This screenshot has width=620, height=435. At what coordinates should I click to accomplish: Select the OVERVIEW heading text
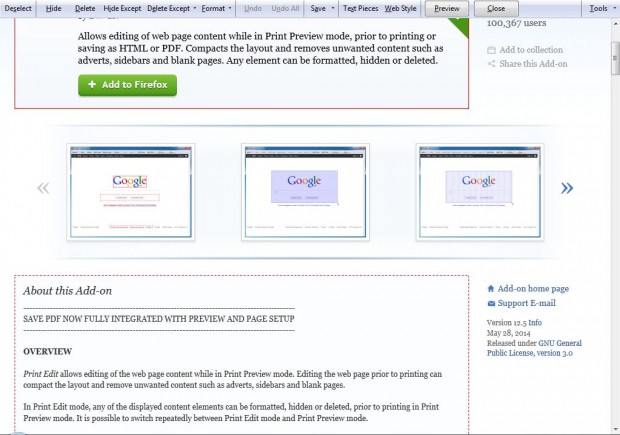tap(47, 352)
